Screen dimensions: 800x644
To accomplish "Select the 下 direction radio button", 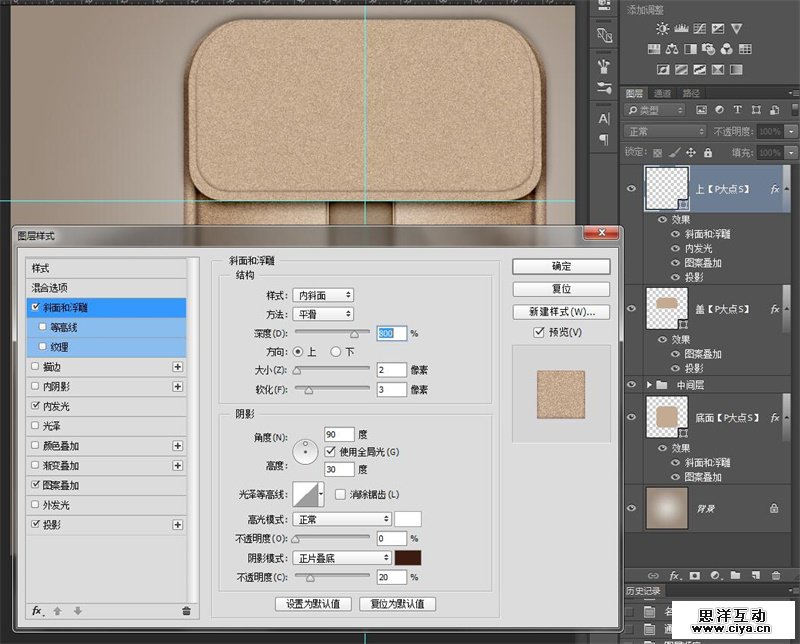I will point(337,352).
